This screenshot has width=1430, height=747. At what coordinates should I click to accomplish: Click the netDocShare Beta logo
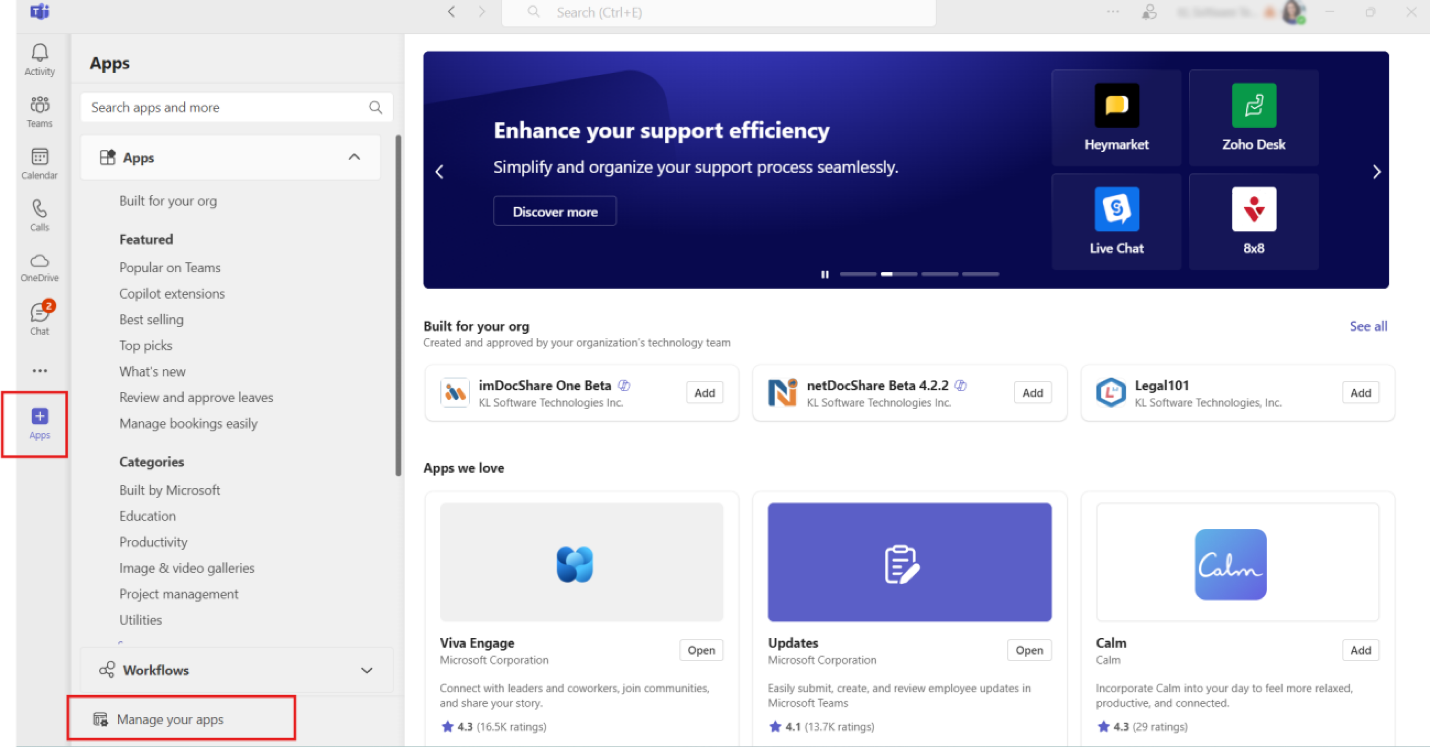click(x=782, y=393)
